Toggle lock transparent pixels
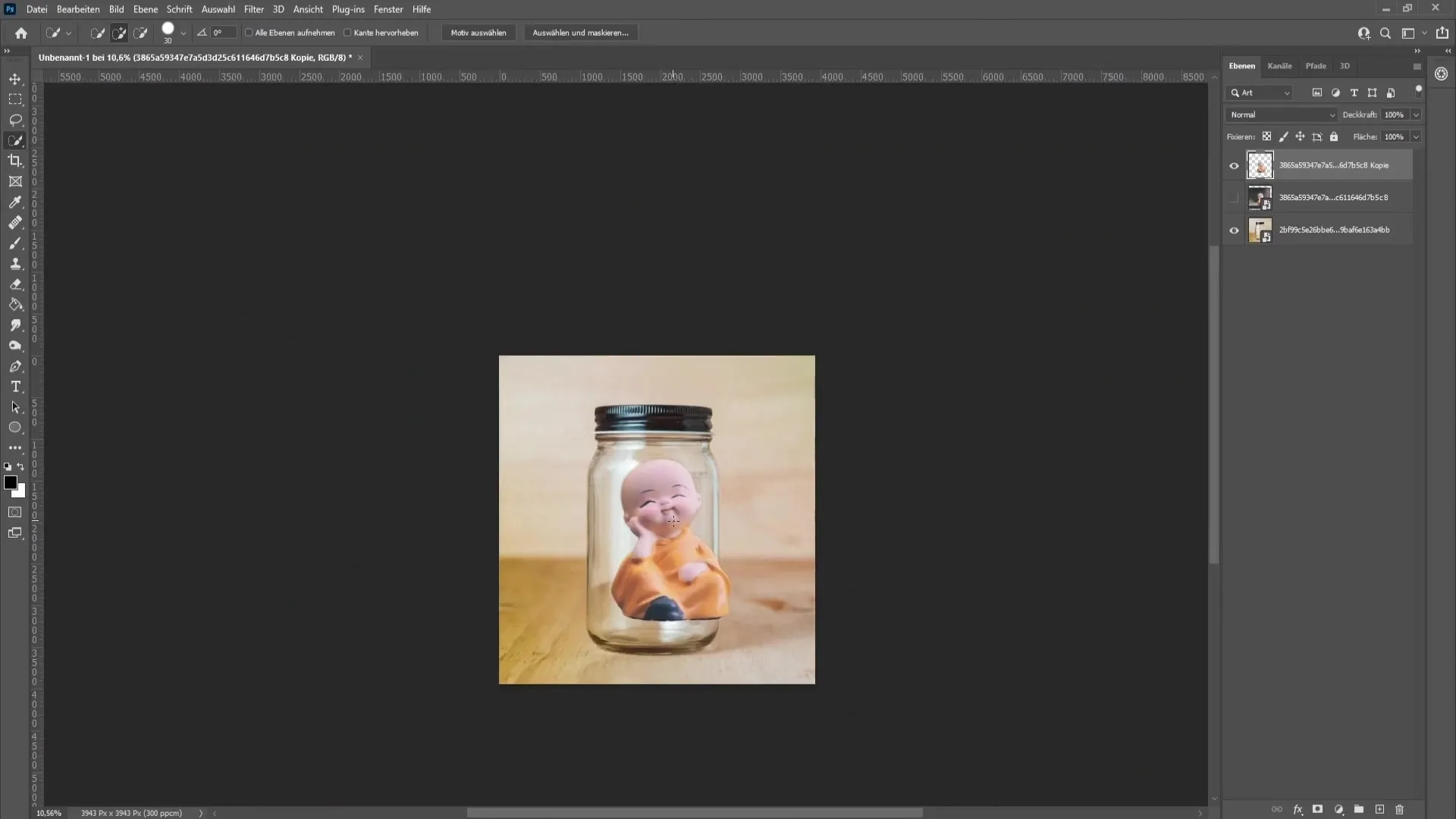The image size is (1456, 819). (x=1266, y=136)
